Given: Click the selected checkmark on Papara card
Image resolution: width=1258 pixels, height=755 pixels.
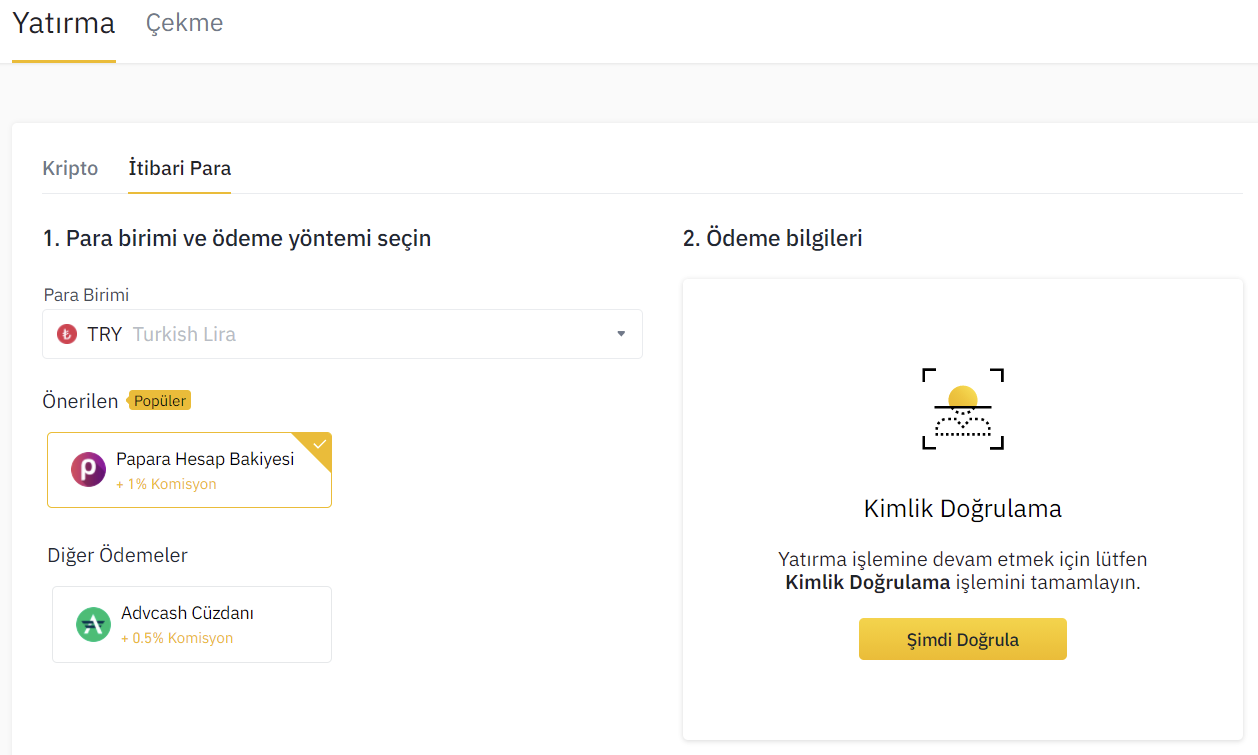Looking at the screenshot, I should 319,444.
